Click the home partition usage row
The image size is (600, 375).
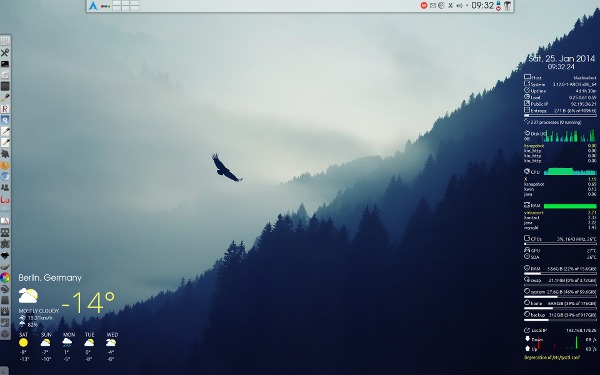coord(560,303)
